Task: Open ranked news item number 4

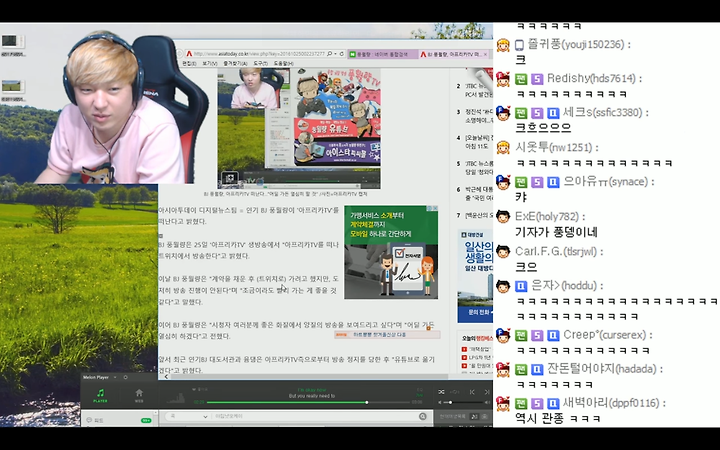Action: tap(474, 142)
